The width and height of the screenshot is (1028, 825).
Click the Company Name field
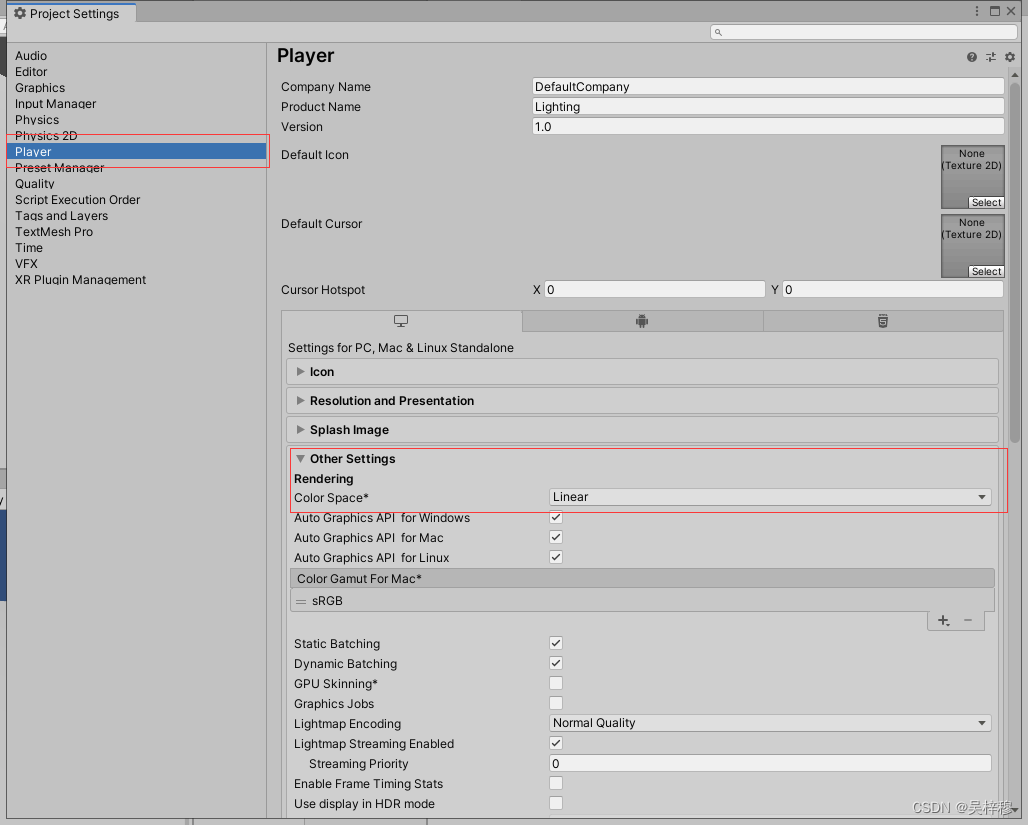point(768,87)
